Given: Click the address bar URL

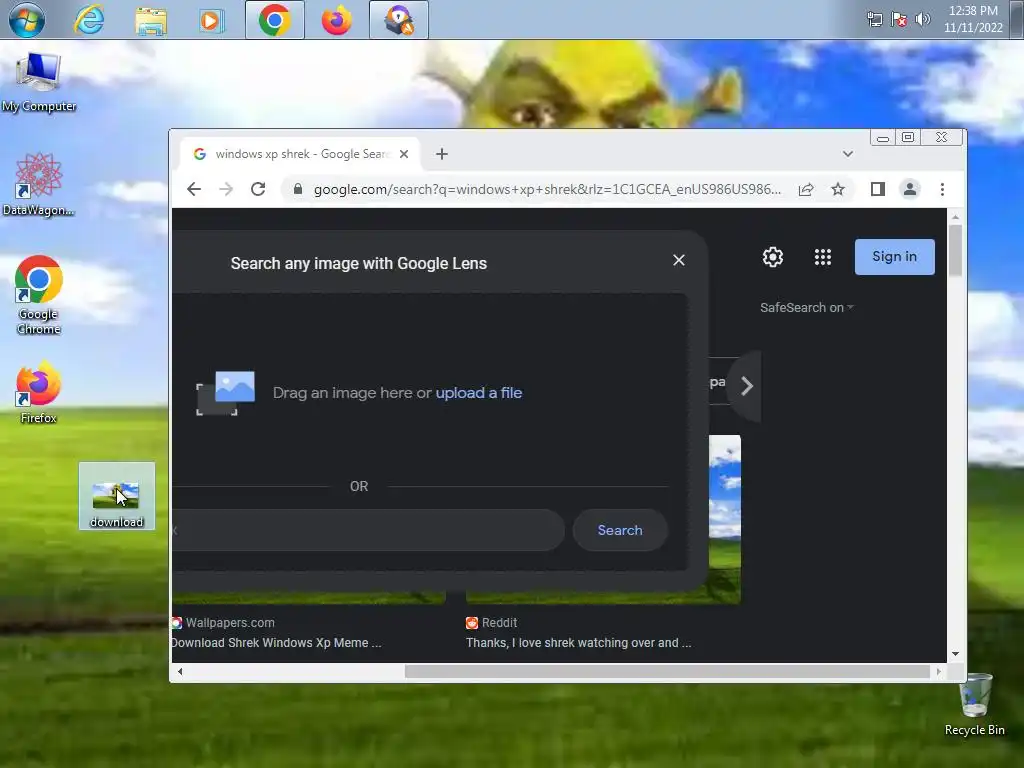Looking at the screenshot, I should coord(547,189).
